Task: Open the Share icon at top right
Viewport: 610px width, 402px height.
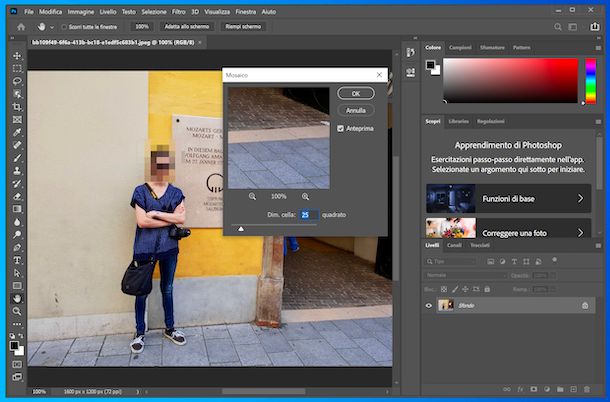Action: point(595,26)
